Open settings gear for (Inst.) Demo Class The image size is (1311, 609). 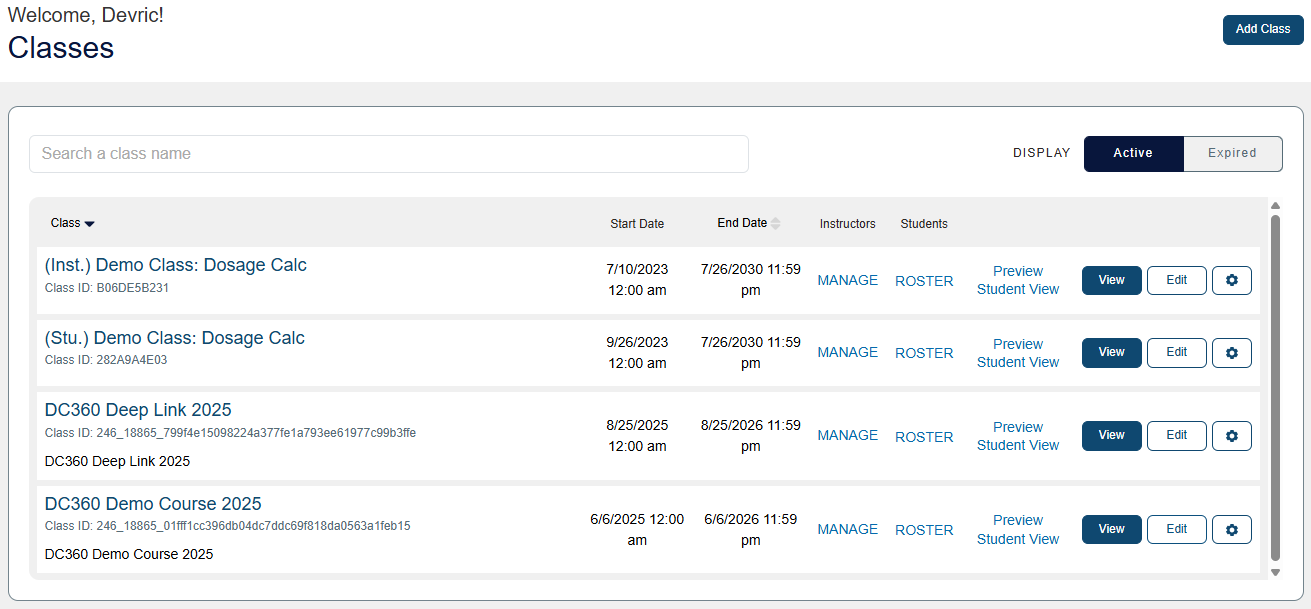[x=1231, y=281]
